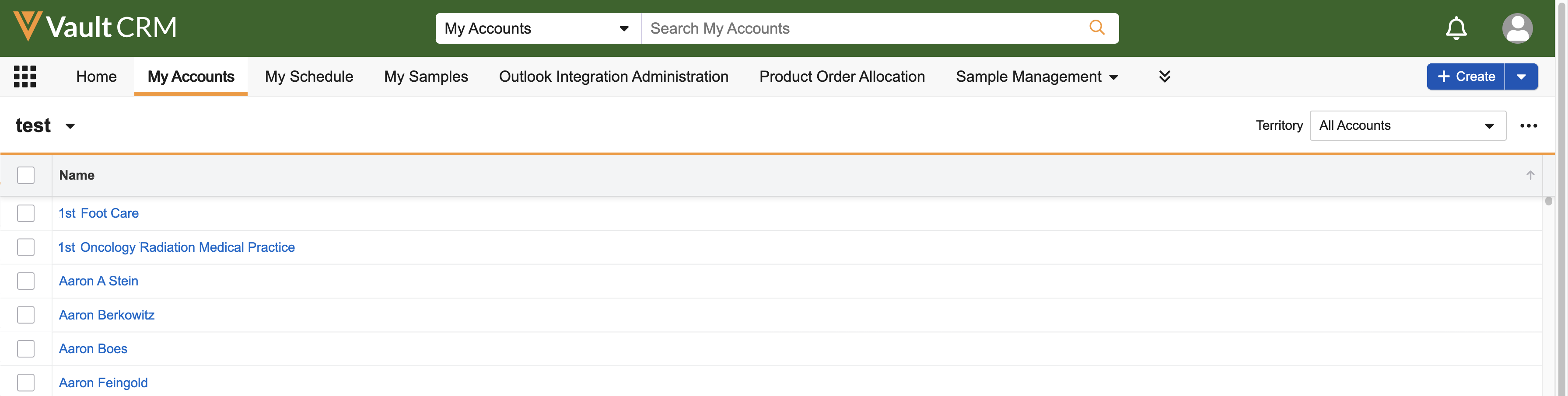Open the Create button dropdown arrow
This screenshot has width=1568, height=396.
point(1520,76)
